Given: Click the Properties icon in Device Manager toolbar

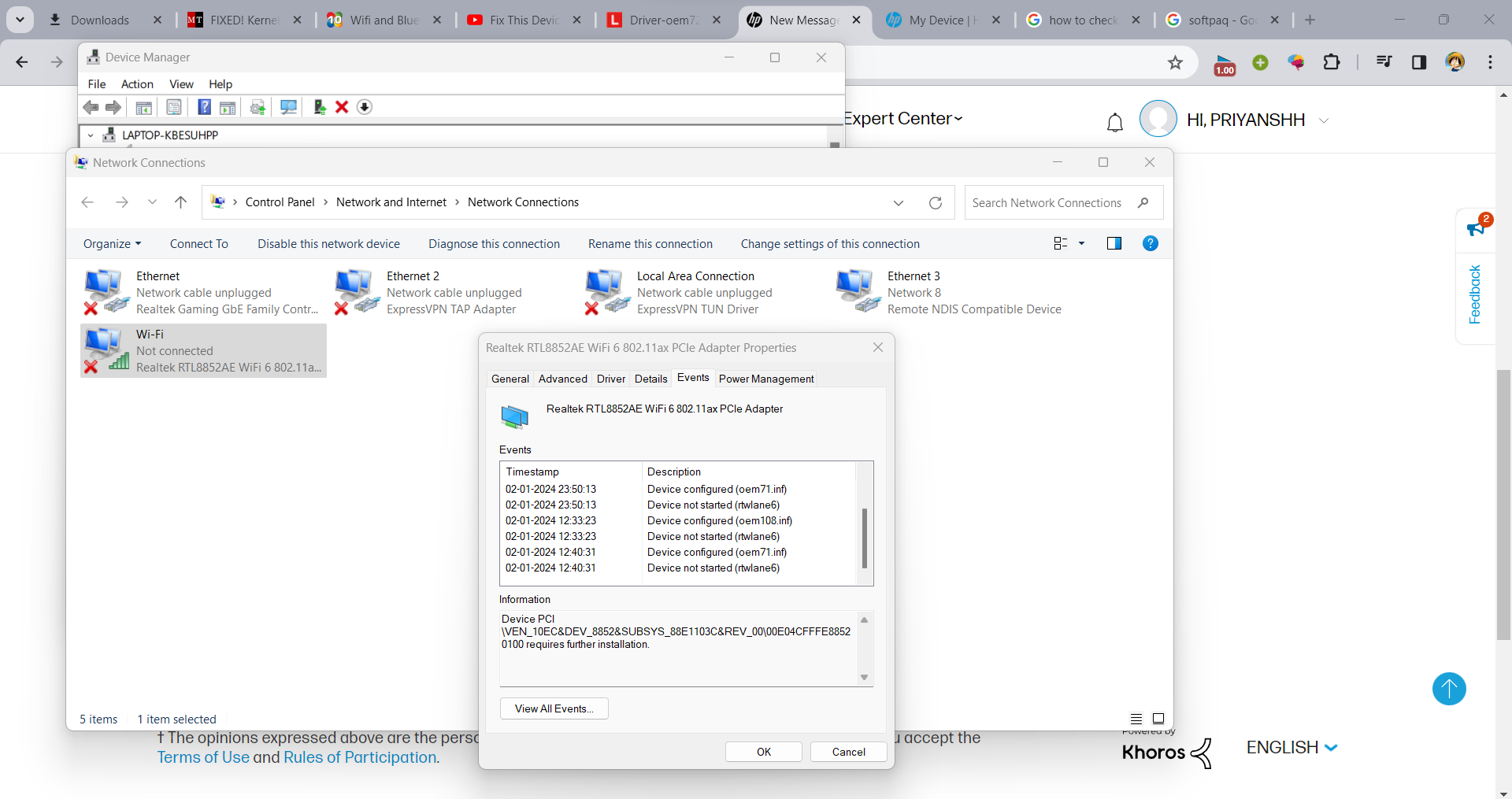Looking at the screenshot, I should (x=173, y=107).
